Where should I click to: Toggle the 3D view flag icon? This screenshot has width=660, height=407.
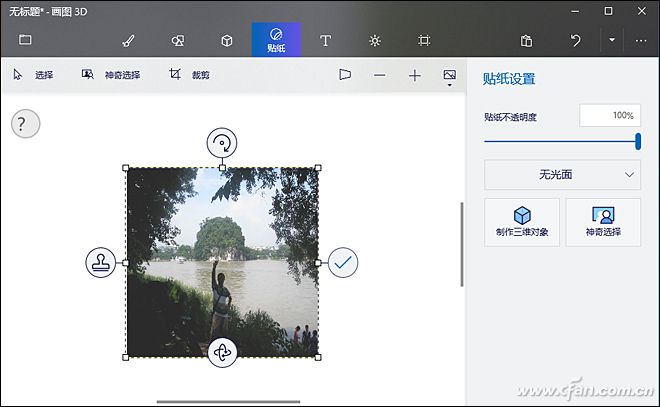(x=345, y=75)
